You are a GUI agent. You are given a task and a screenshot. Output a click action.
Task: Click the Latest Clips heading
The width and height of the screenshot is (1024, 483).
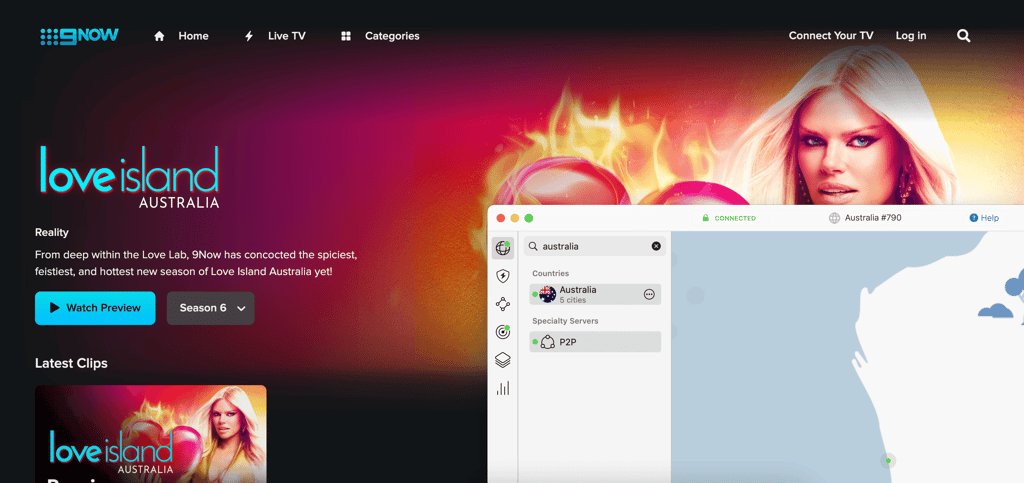click(x=71, y=364)
